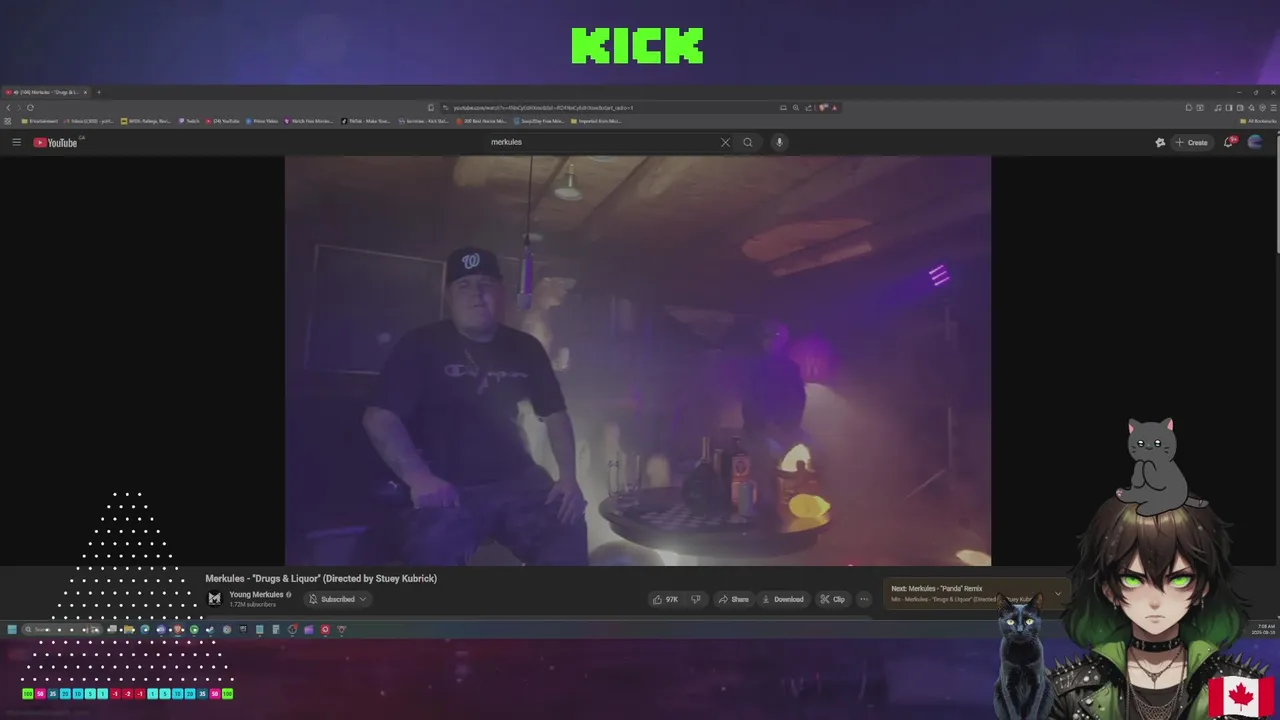Image resolution: width=1280 pixels, height=720 pixels.
Task: Open YouTube notifications bell
Action: pyautogui.click(x=1229, y=142)
